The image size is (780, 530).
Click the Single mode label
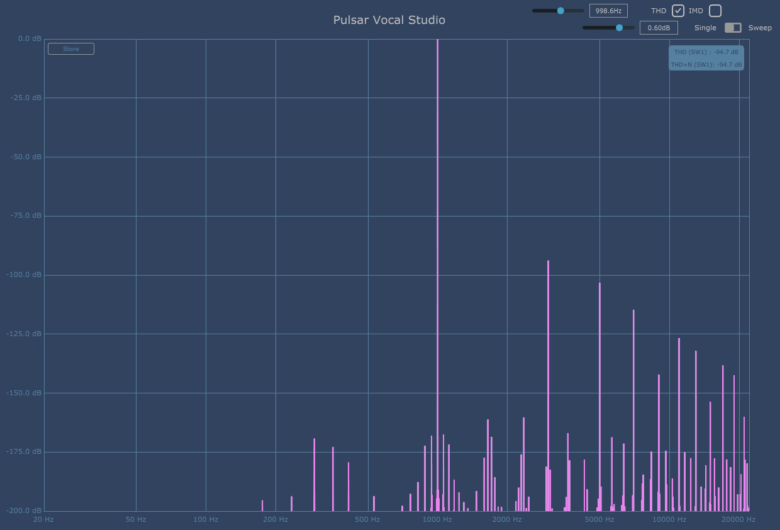pyautogui.click(x=706, y=28)
